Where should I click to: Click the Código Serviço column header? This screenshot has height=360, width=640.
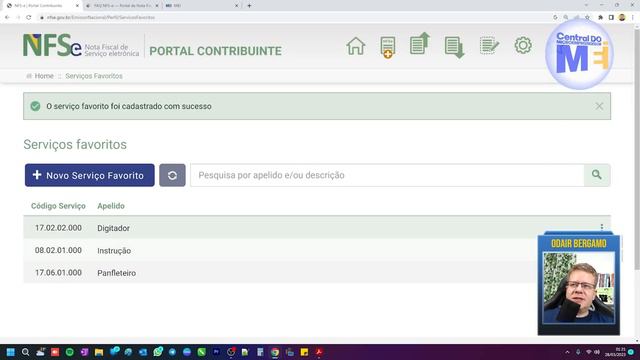click(58, 206)
